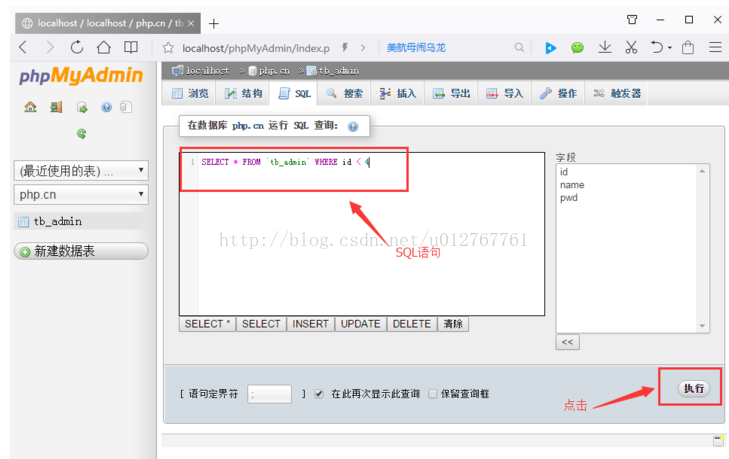The width and height of the screenshot is (729, 459).
Task: Open the 导入 tab
Action: [505, 93]
